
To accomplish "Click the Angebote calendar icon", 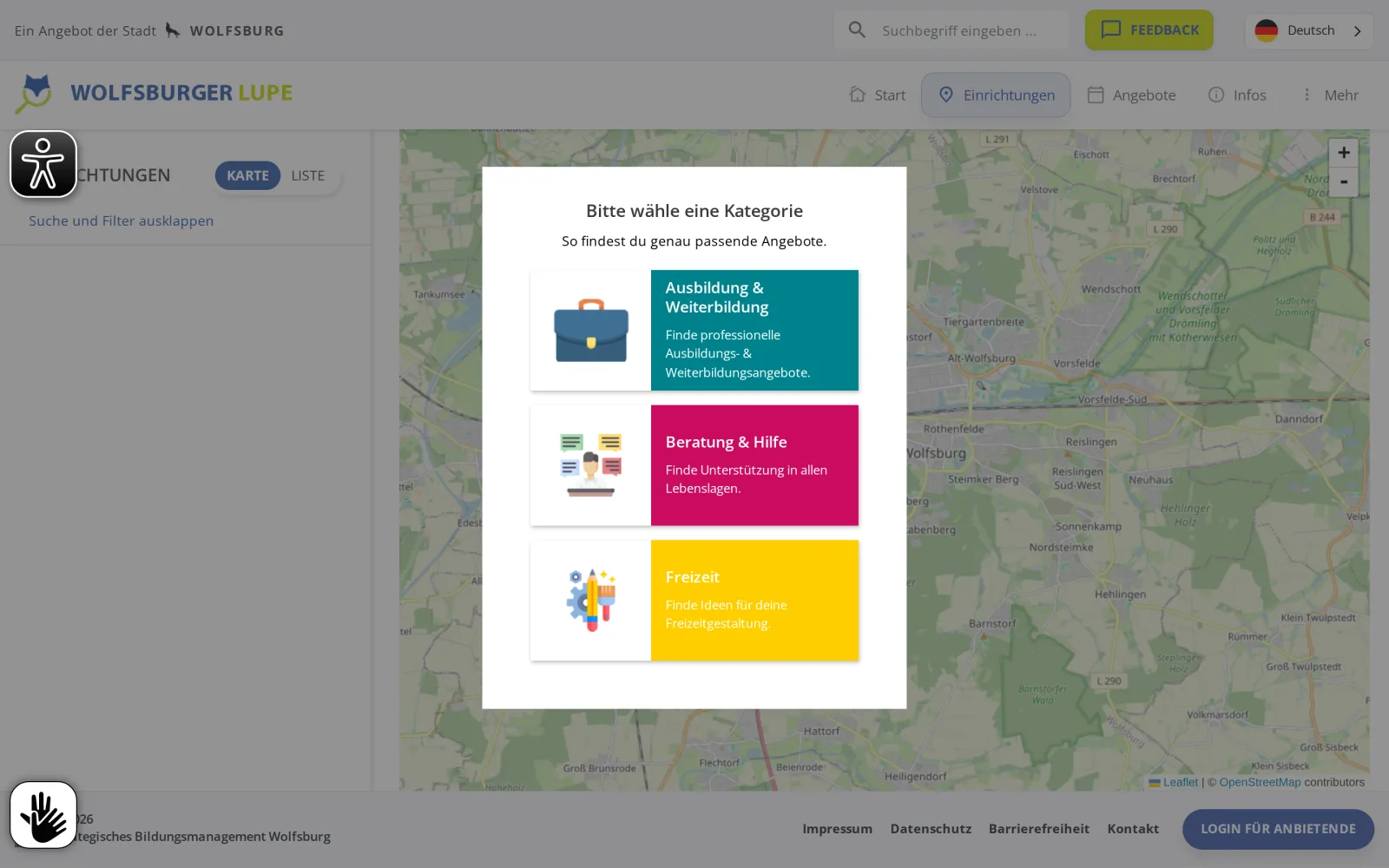I will coord(1096,95).
